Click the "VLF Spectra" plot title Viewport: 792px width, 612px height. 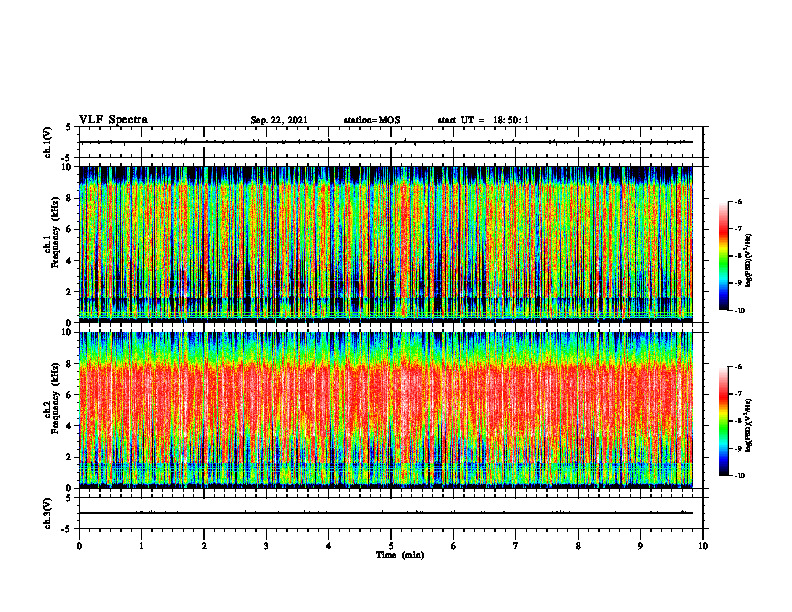click(x=113, y=120)
